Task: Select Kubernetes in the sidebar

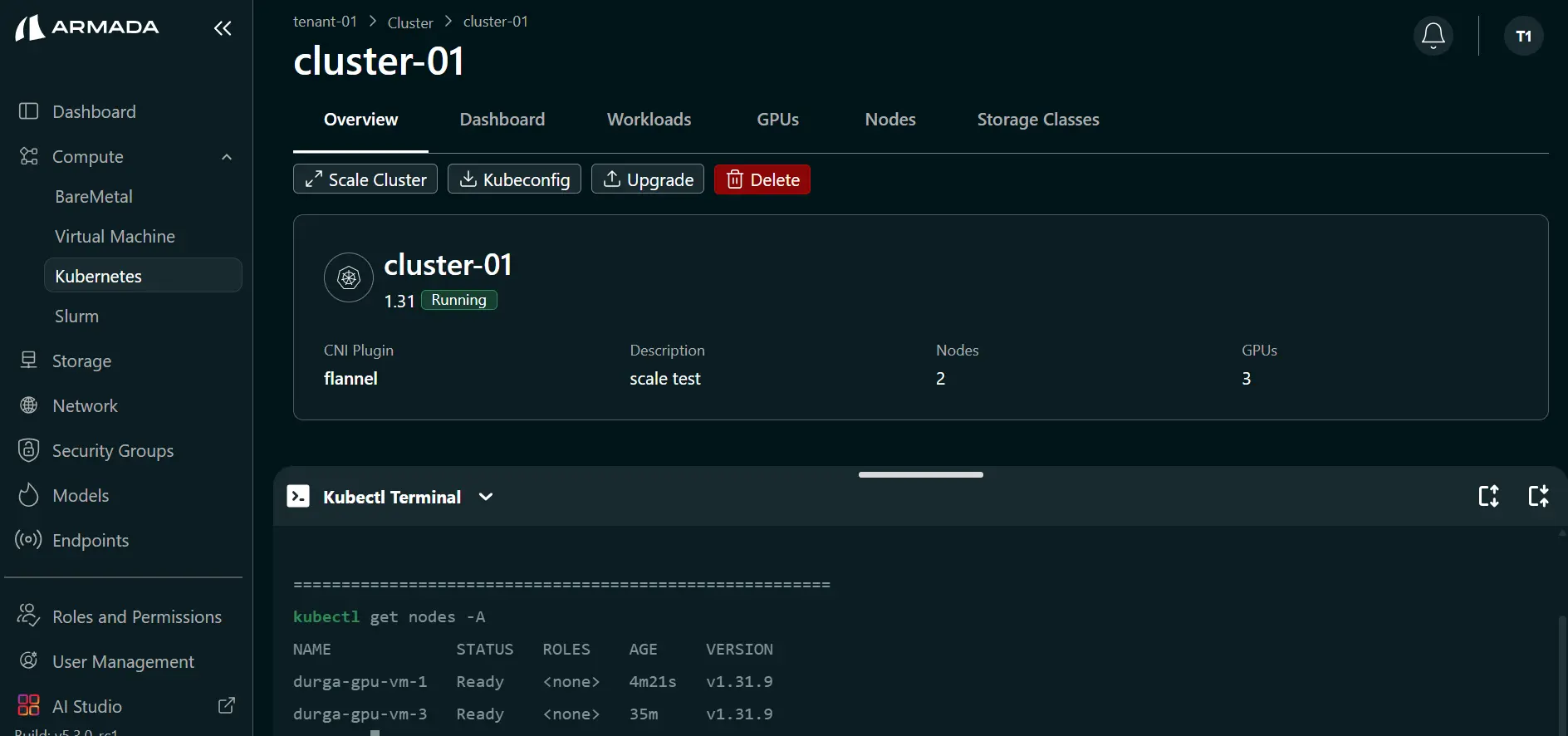Action: 143,276
